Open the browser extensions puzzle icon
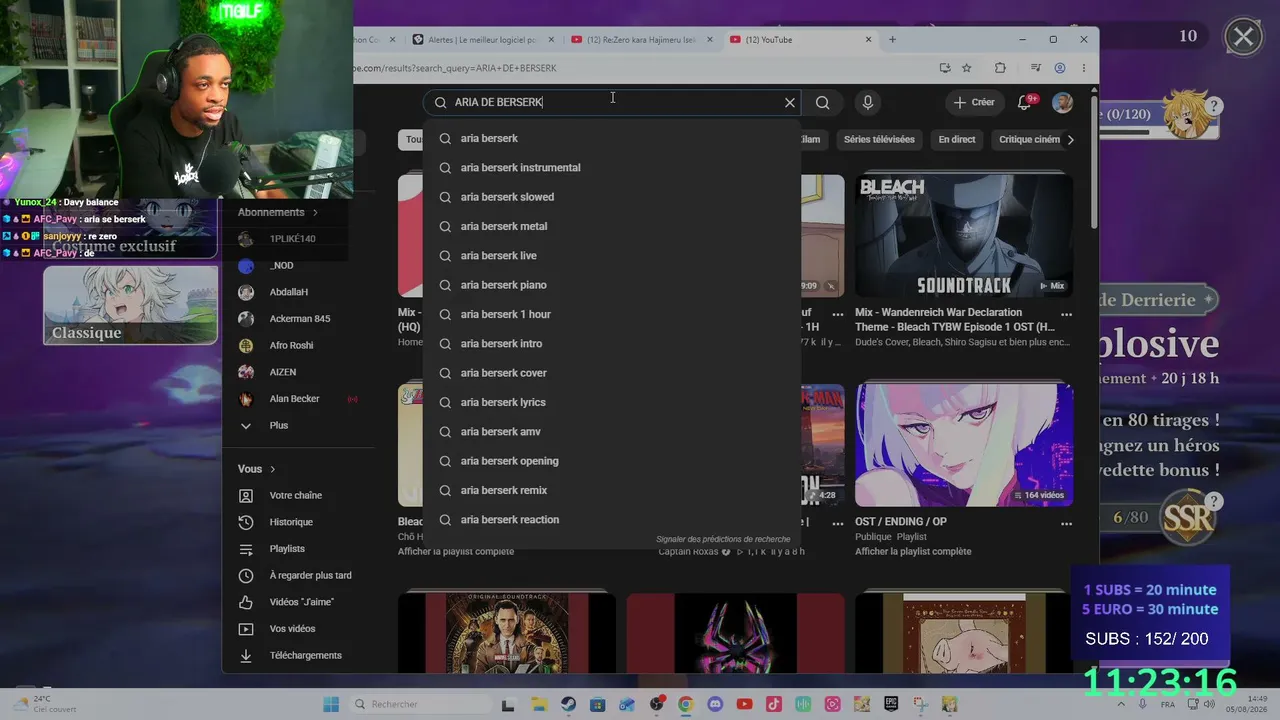 click(1000, 68)
